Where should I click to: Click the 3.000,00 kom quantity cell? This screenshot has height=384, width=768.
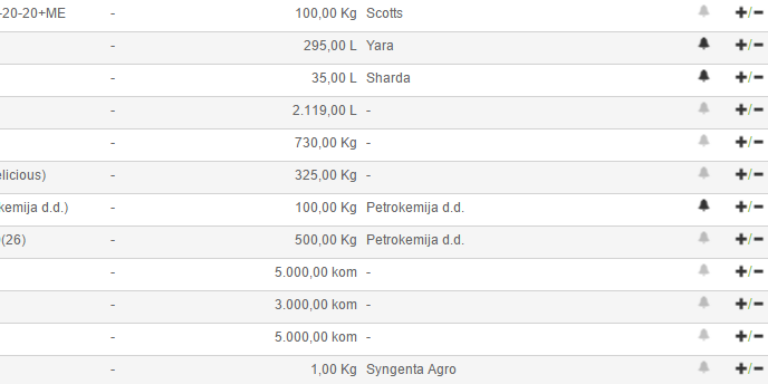click(x=315, y=305)
